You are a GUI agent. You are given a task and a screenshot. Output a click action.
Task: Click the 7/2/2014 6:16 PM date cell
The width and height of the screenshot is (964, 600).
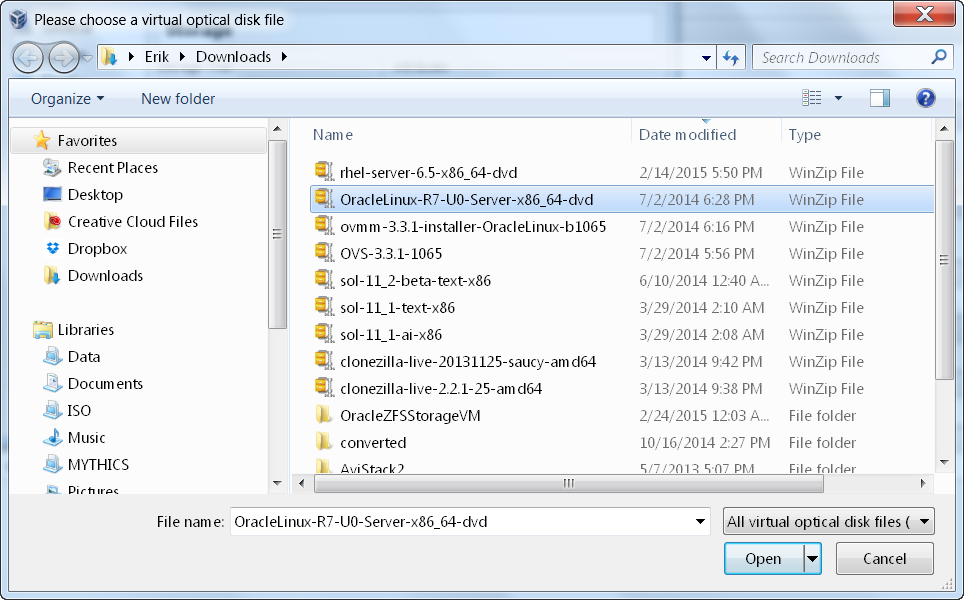tap(697, 227)
